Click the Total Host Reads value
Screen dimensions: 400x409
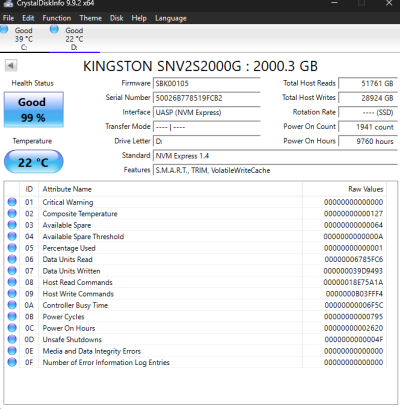[368, 83]
